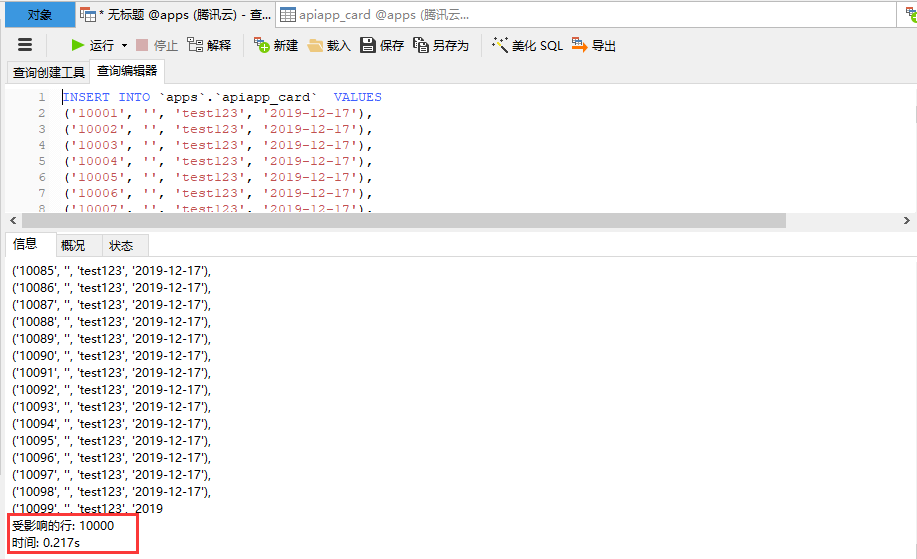
Task: Click output row '10088'
Action: pyautogui.click(x=111, y=322)
